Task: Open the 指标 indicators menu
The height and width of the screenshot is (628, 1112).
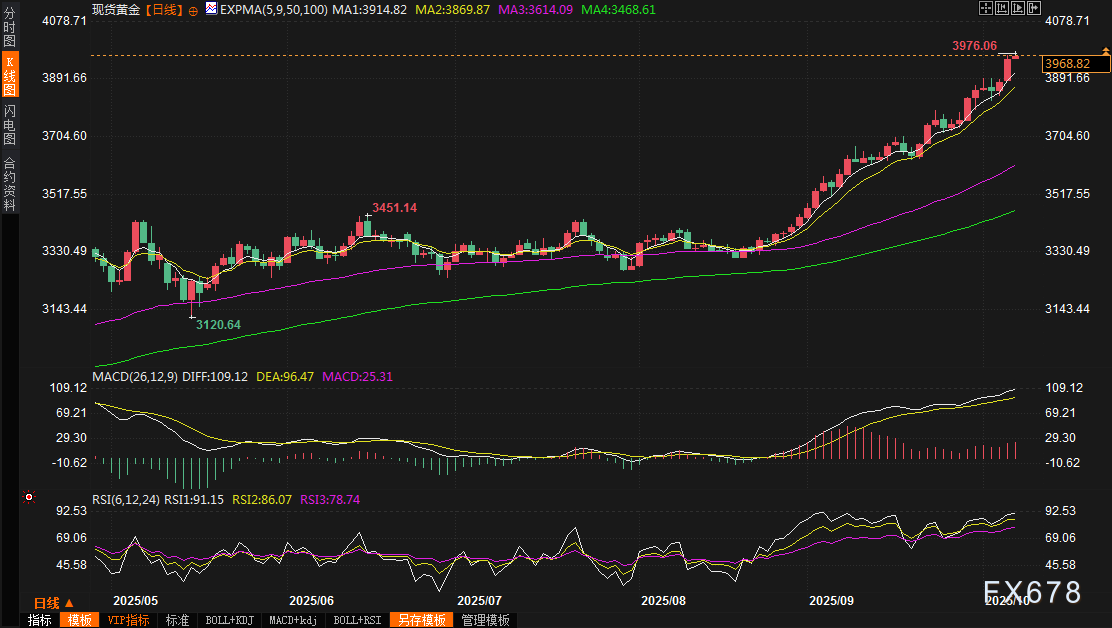Action: (40, 620)
